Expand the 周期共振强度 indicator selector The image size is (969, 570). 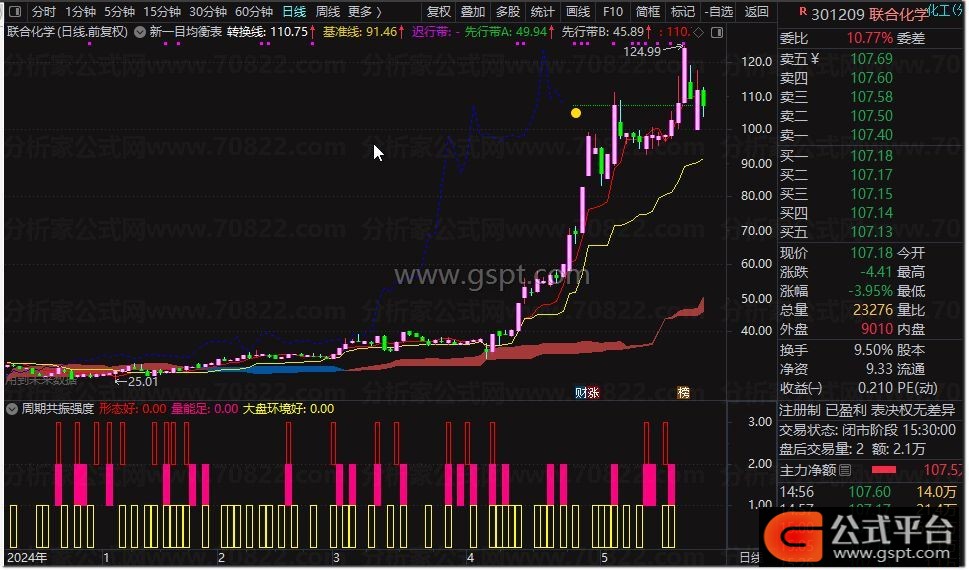[12, 409]
